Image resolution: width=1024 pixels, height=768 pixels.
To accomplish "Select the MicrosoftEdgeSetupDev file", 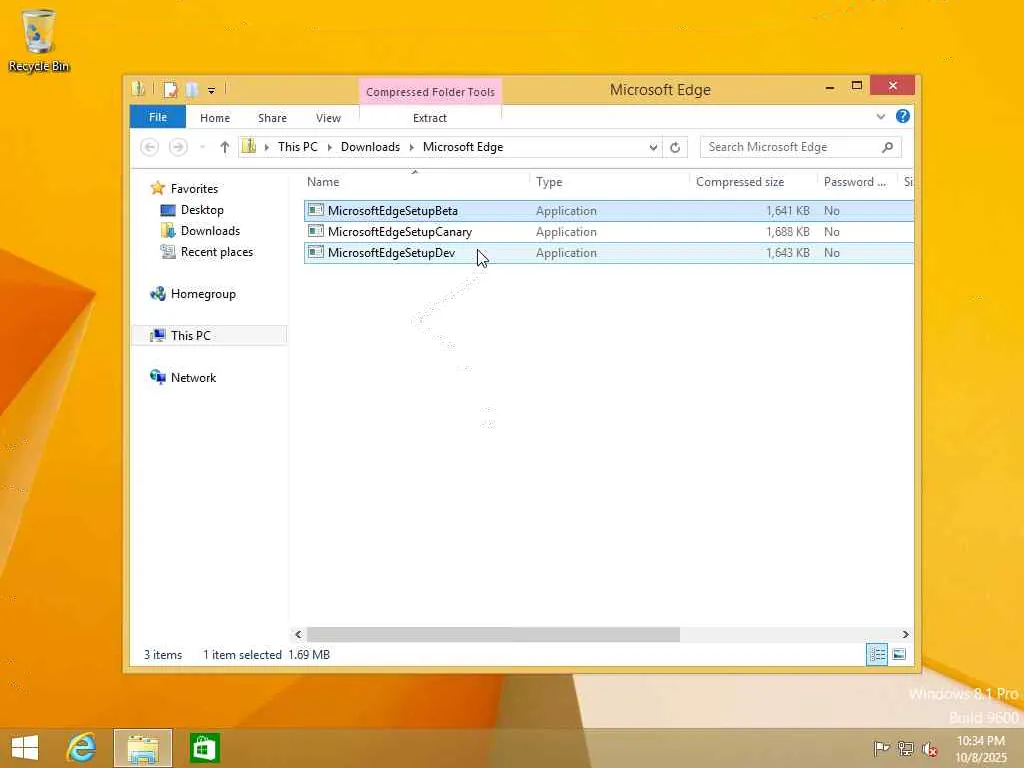I will [x=609, y=253].
